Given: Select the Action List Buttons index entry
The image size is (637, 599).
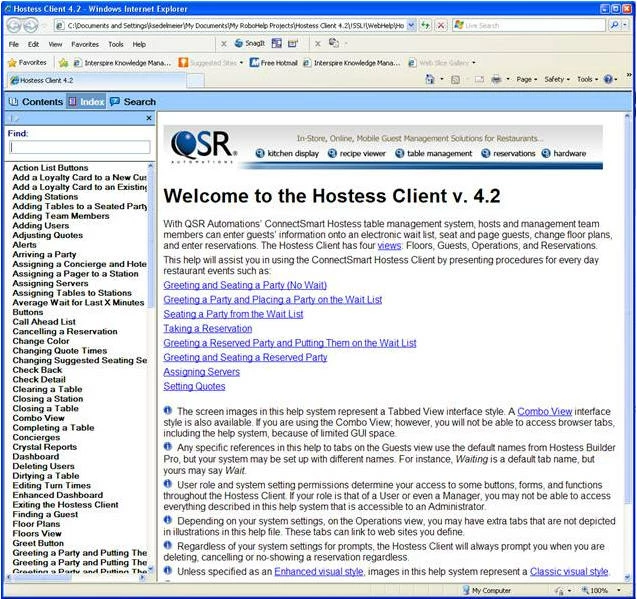Looking at the screenshot, I should point(50,168).
